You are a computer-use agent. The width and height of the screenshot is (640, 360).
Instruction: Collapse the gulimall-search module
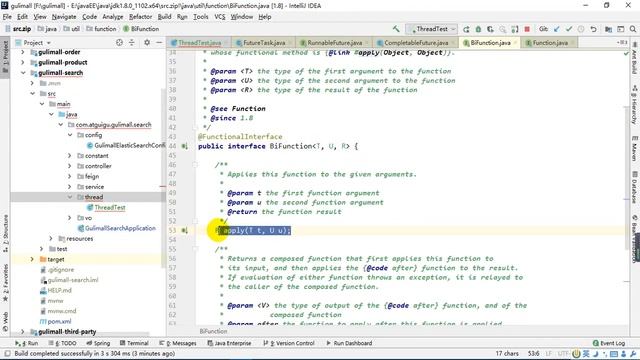click(23, 73)
